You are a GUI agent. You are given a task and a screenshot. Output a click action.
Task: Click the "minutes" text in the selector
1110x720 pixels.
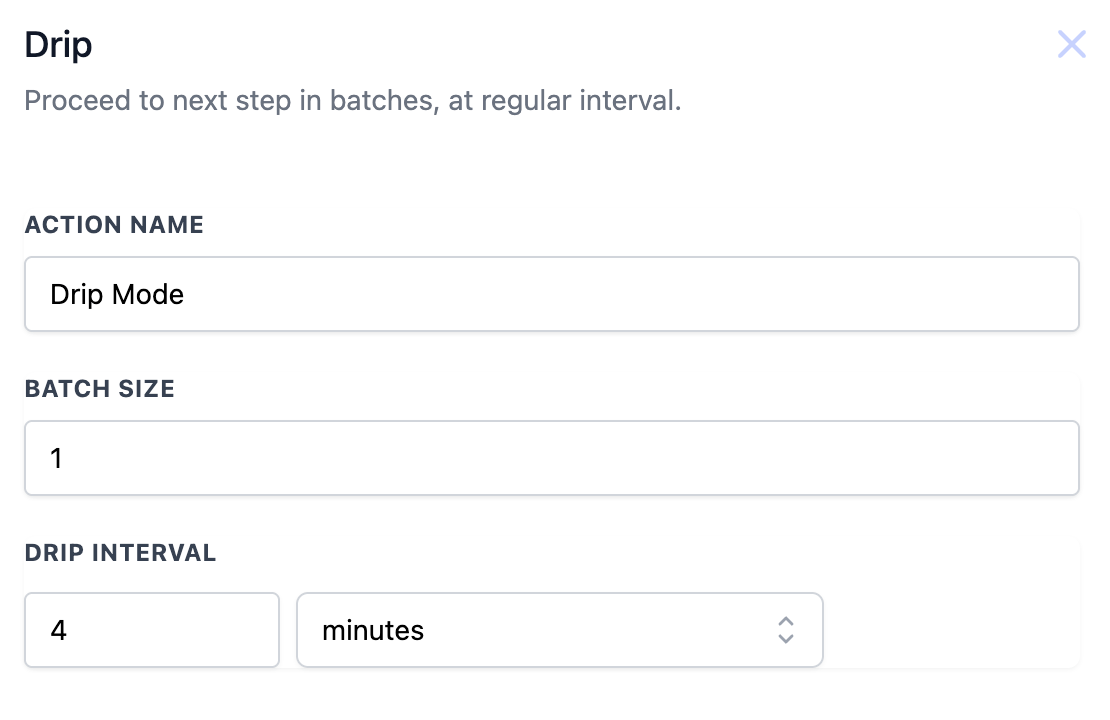click(372, 630)
